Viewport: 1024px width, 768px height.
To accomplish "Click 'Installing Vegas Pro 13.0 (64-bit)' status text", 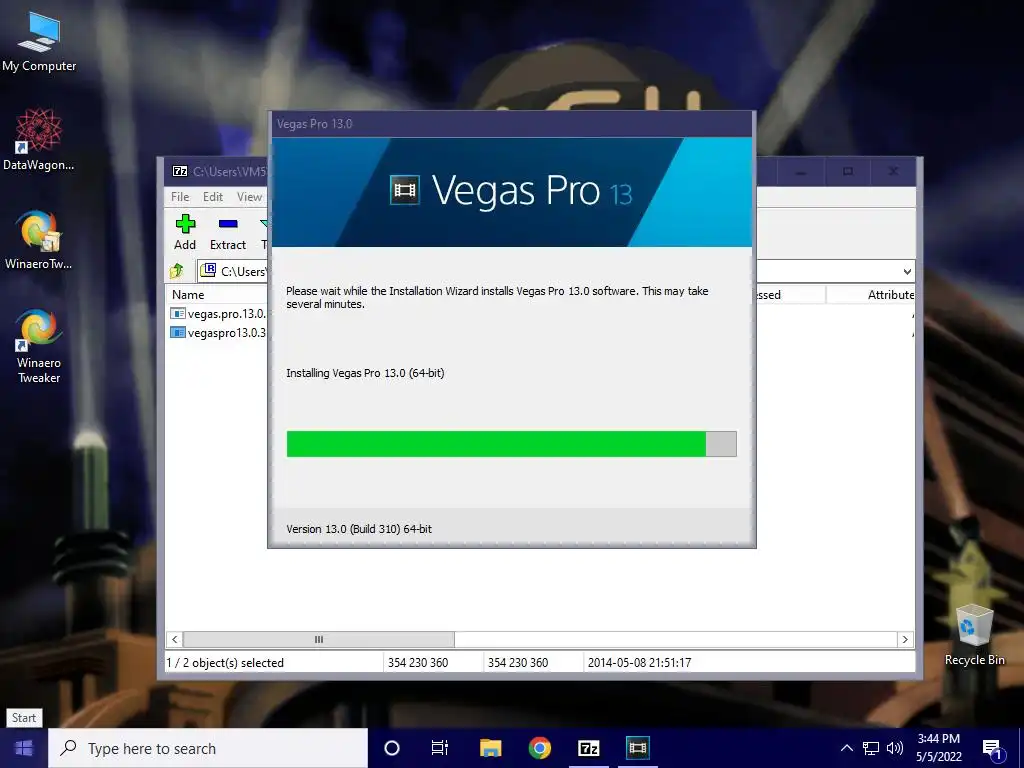I will (365, 373).
